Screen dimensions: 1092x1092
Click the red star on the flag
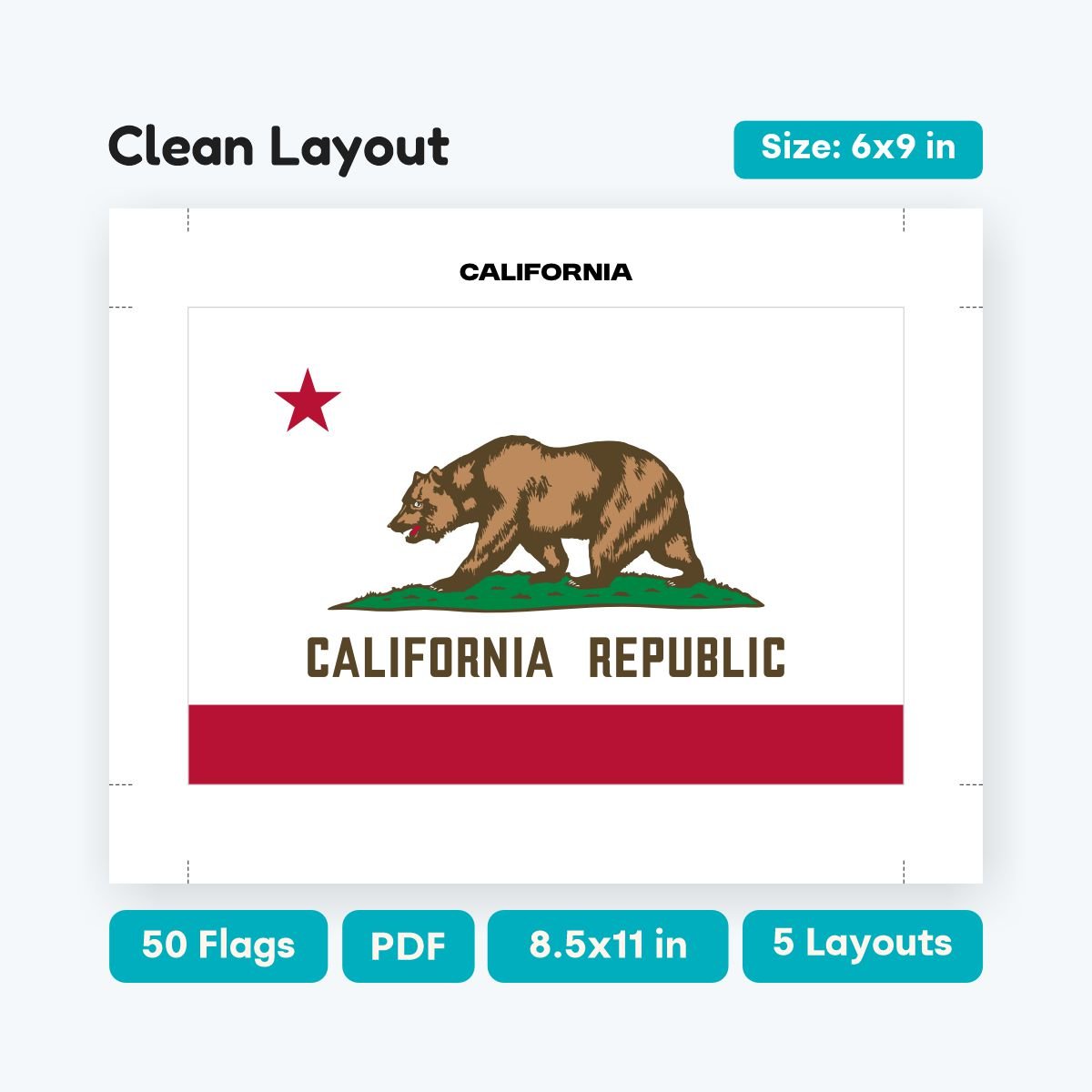308,401
